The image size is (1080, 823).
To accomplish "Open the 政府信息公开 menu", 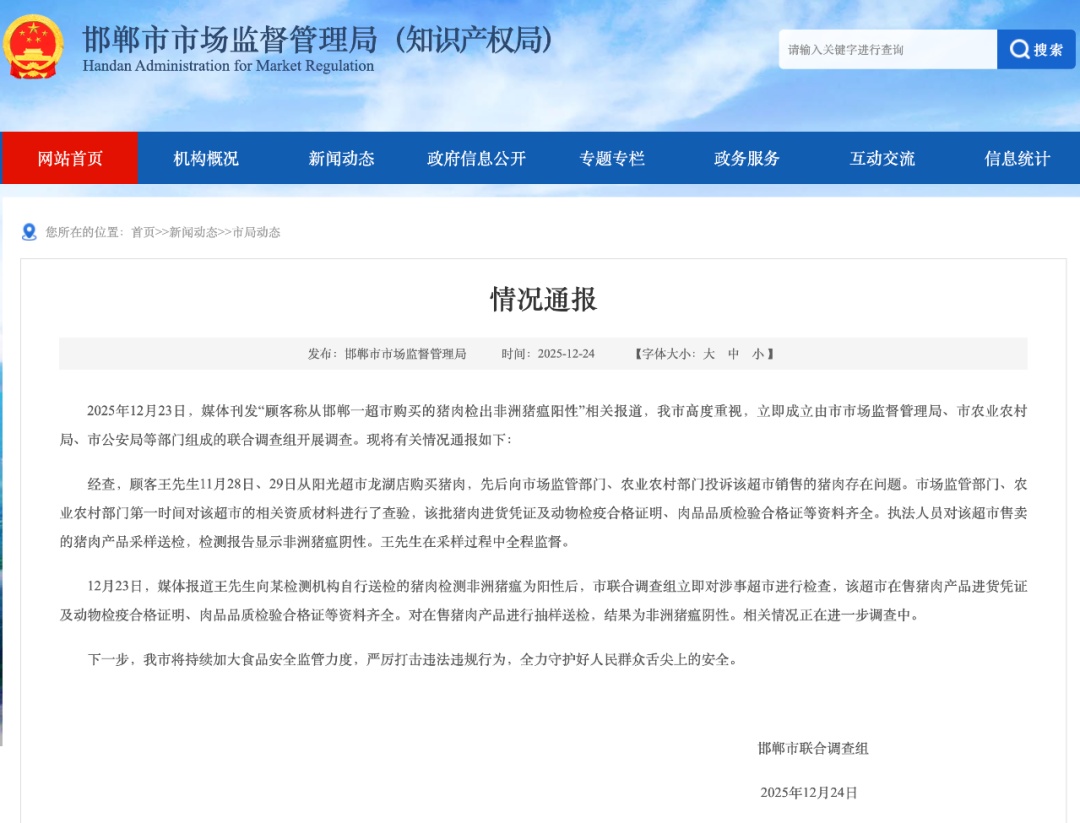I will [x=477, y=158].
